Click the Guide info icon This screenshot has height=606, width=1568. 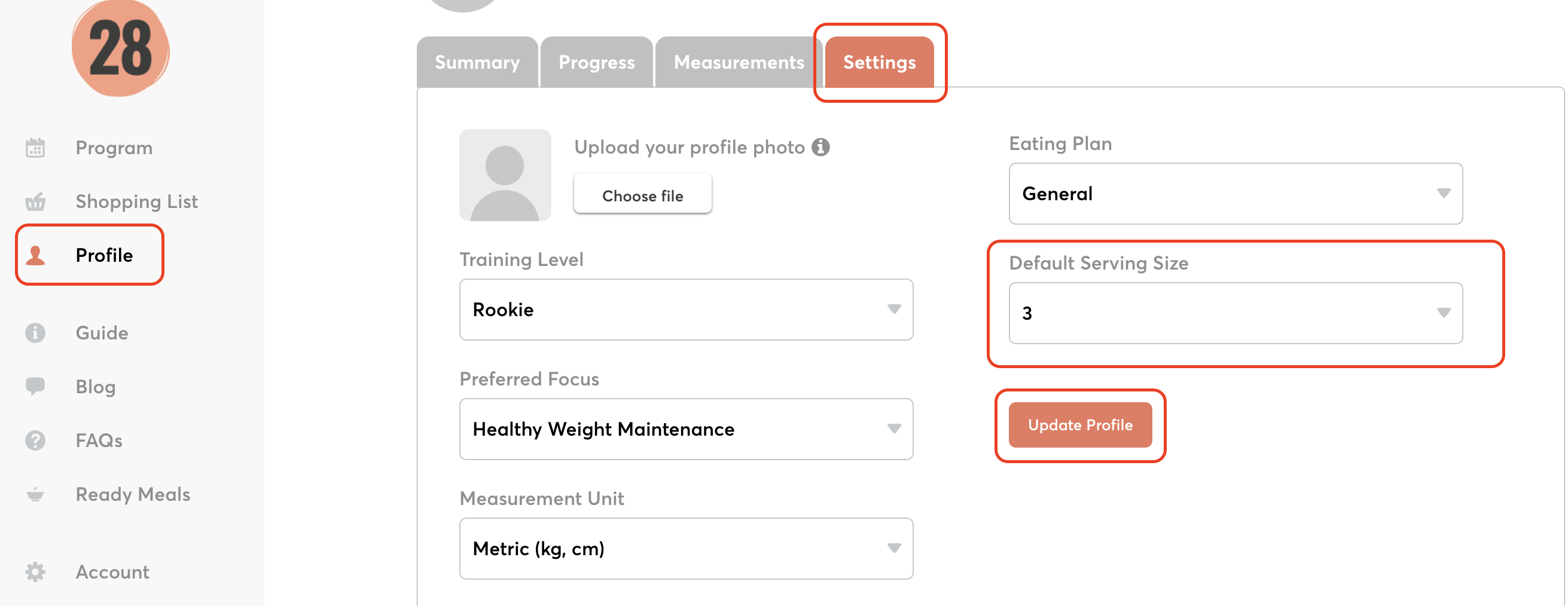[x=35, y=333]
